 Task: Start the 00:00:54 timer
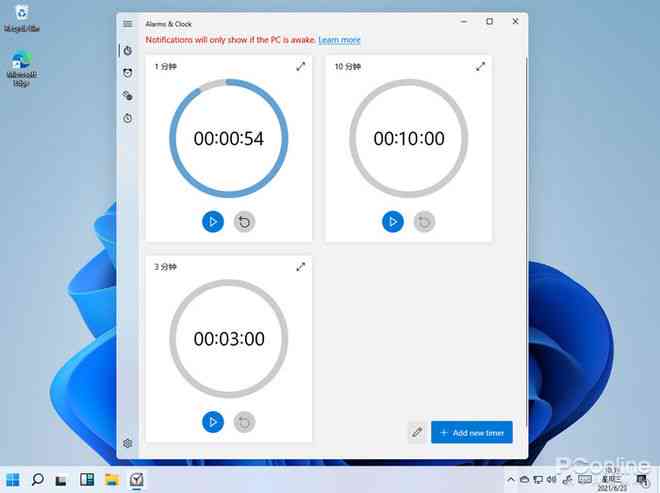213,221
